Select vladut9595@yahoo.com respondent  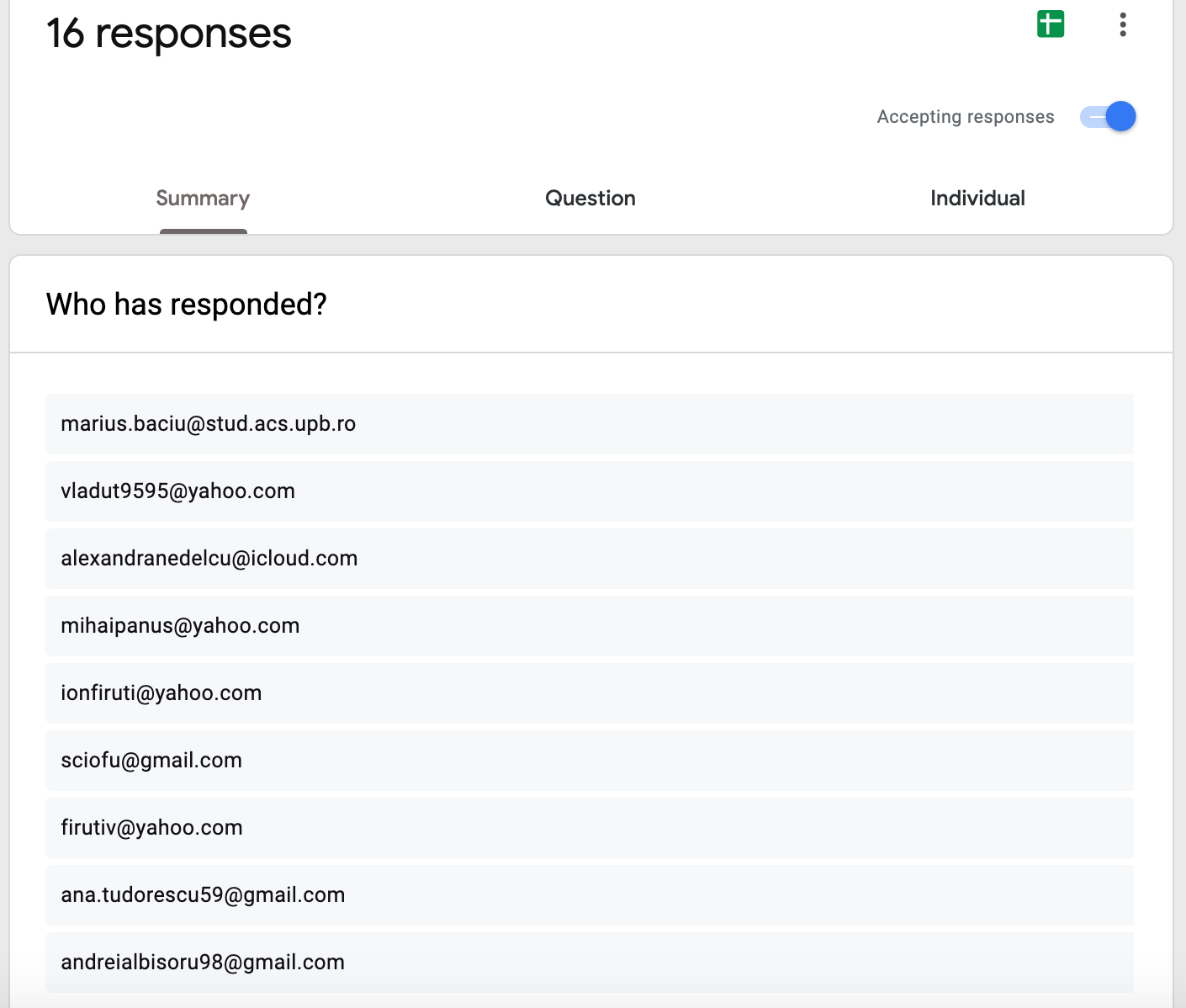[590, 491]
